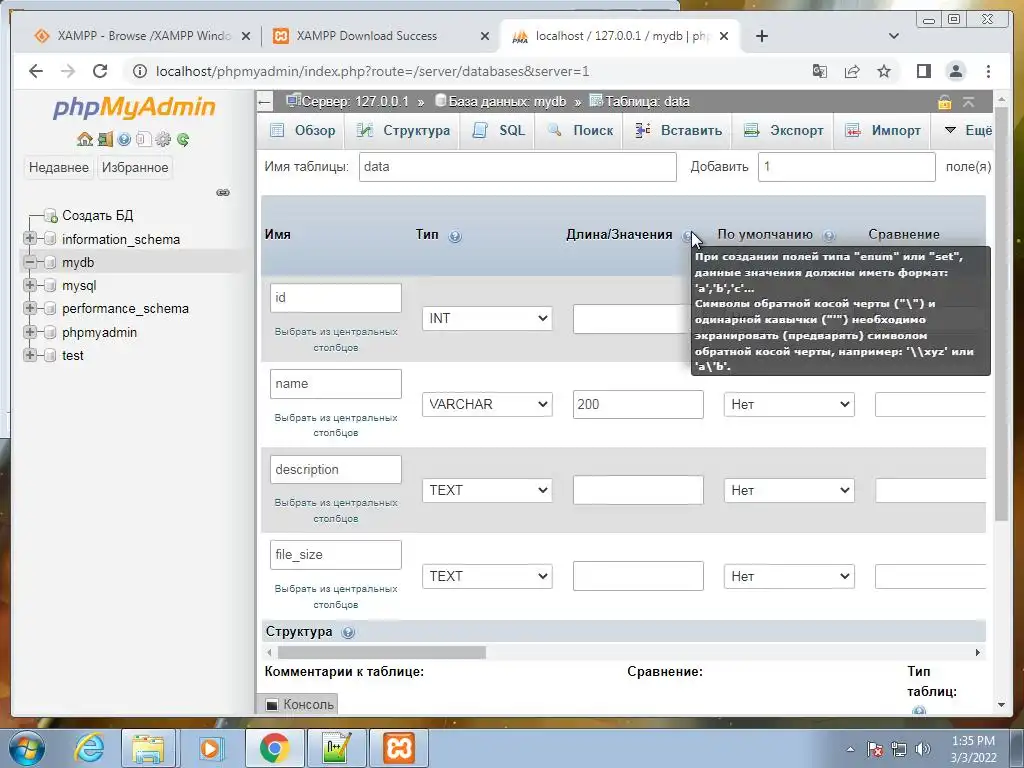The width and height of the screenshot is (1024, 768).
Task: Click the help icon beside Структура
Action: pyautogui.click(x=348, y=632)
